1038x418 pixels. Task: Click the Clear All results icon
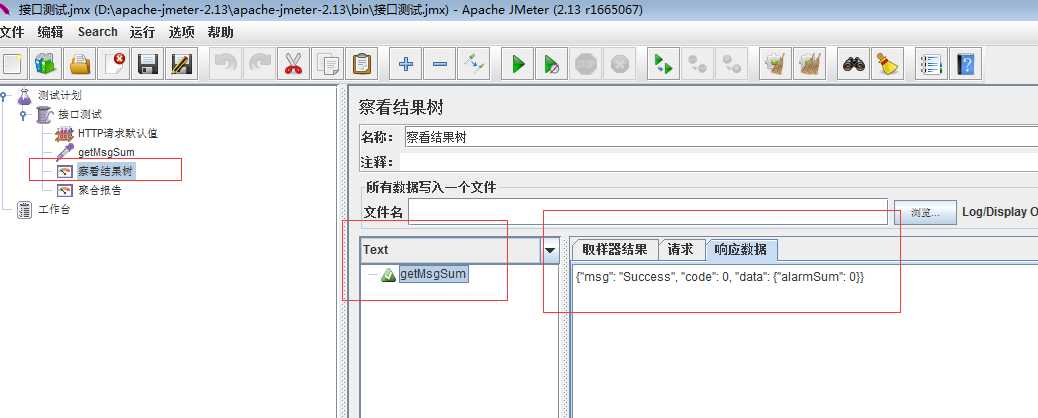(x=809, y=64)
